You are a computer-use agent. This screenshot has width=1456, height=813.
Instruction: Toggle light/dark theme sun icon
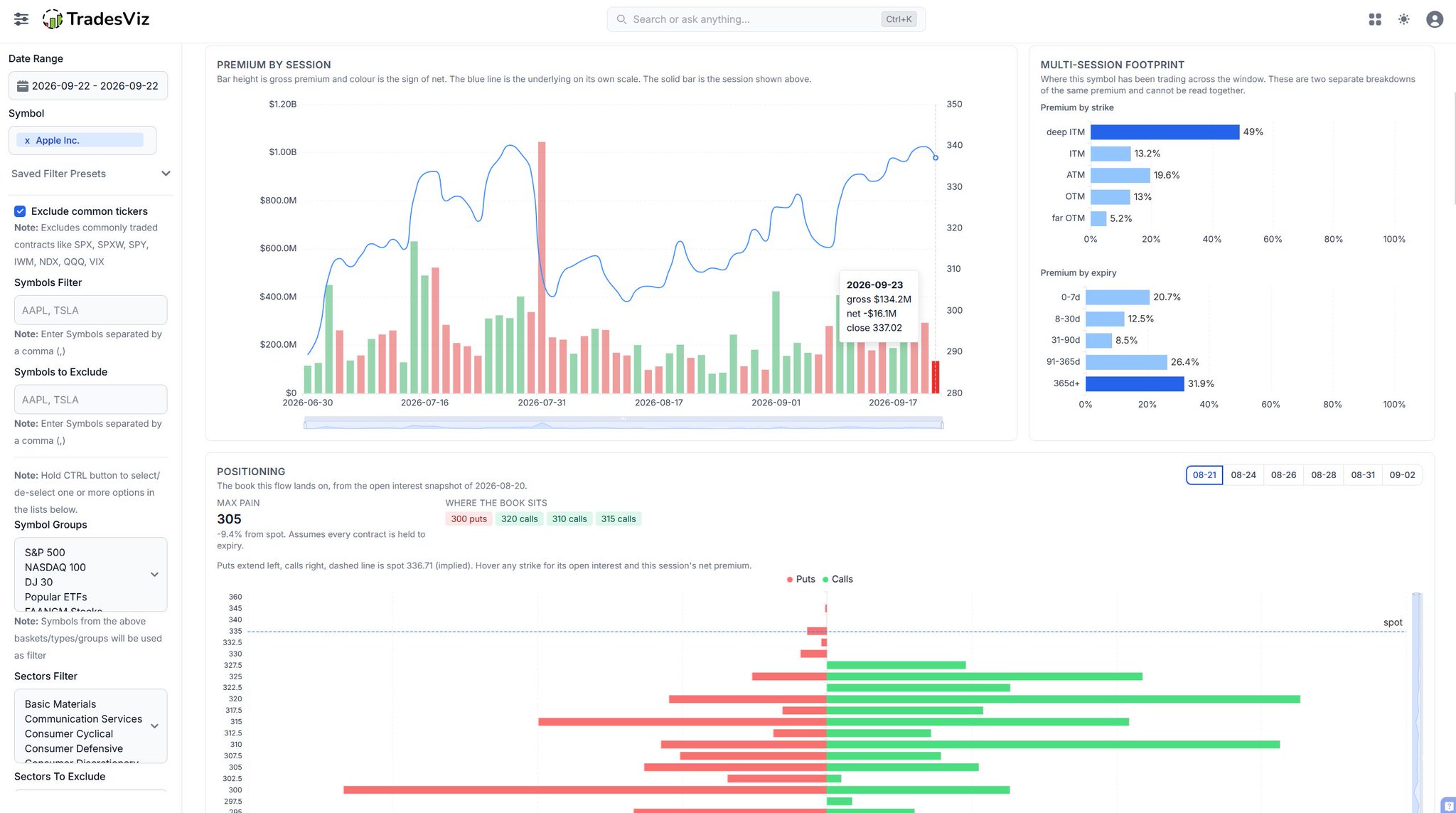point(1403,19)
